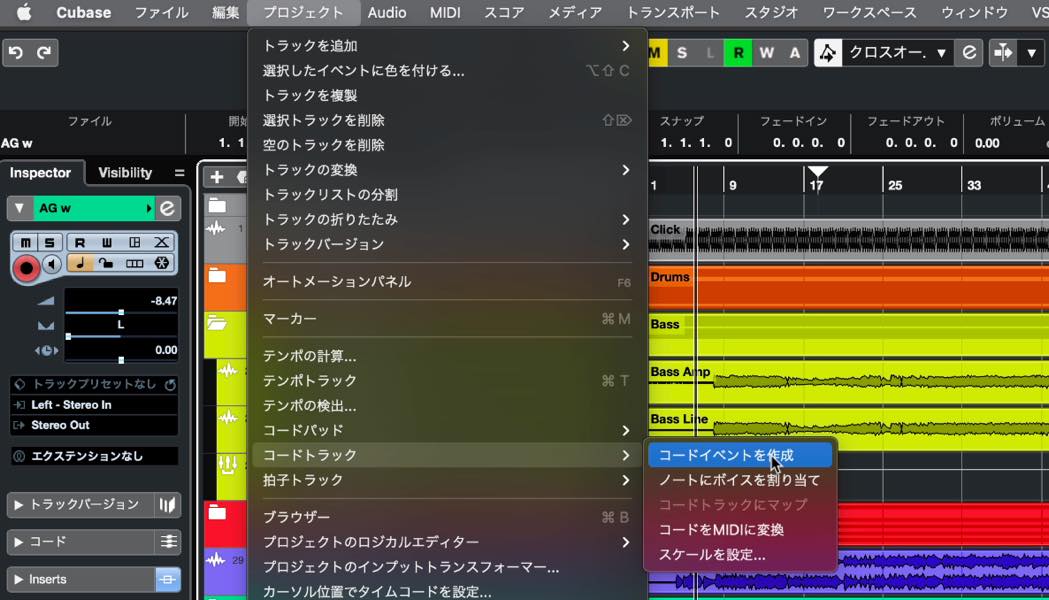Toggle global W write automation button

pyautogui.click(x=767, y=52)
